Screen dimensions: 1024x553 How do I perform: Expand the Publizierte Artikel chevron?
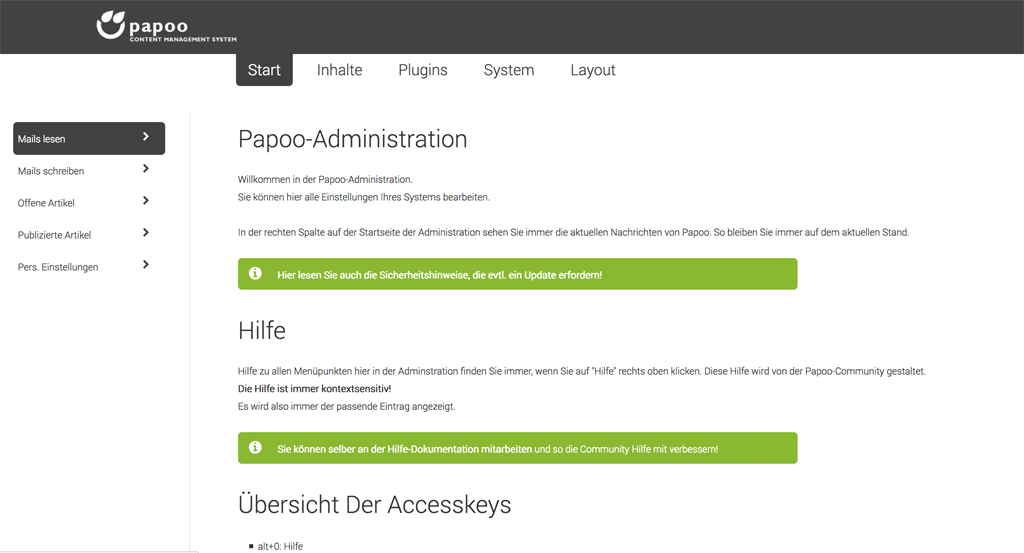[146, 232]
